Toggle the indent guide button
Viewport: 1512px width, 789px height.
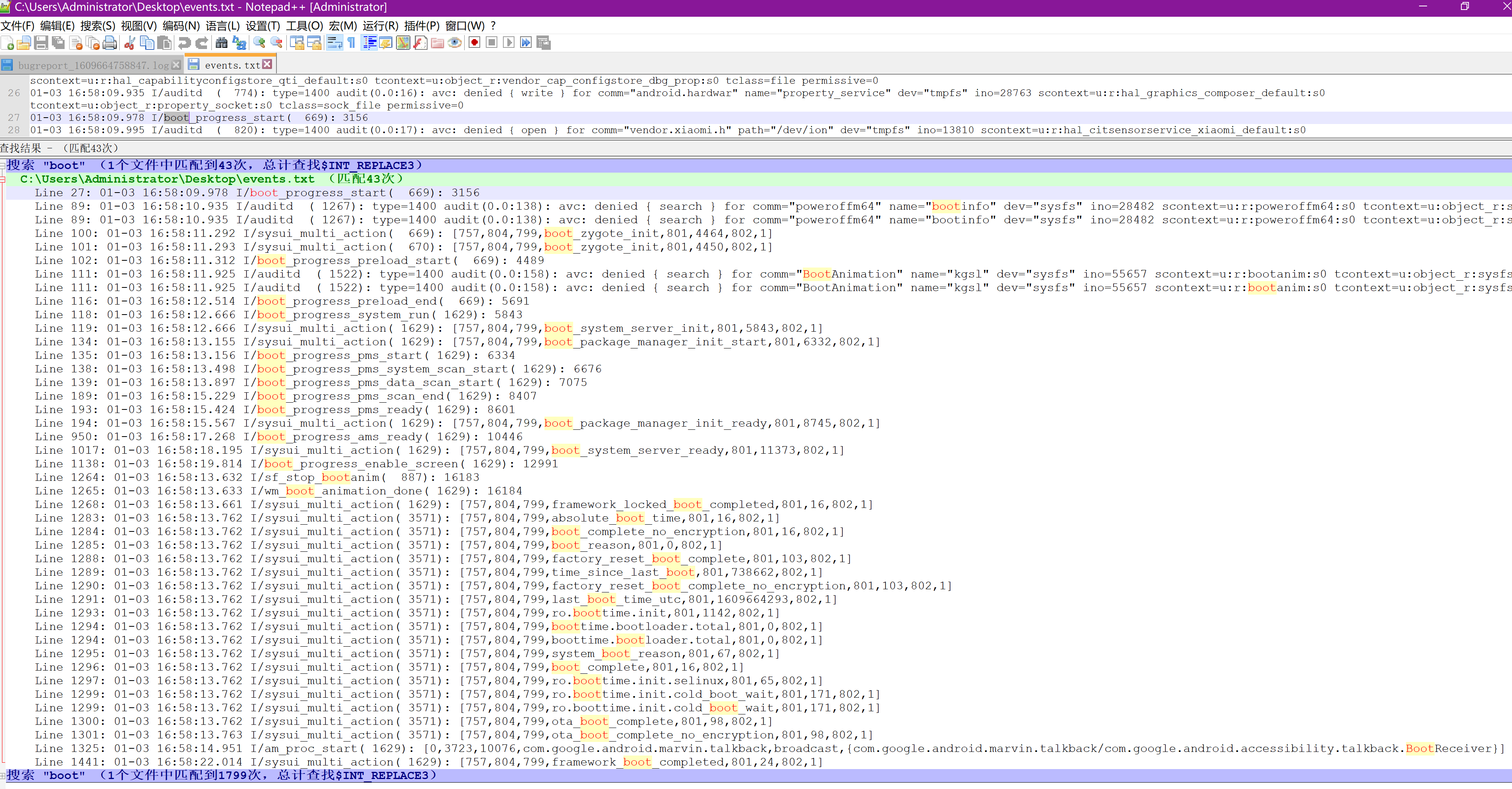pos(369,43)
